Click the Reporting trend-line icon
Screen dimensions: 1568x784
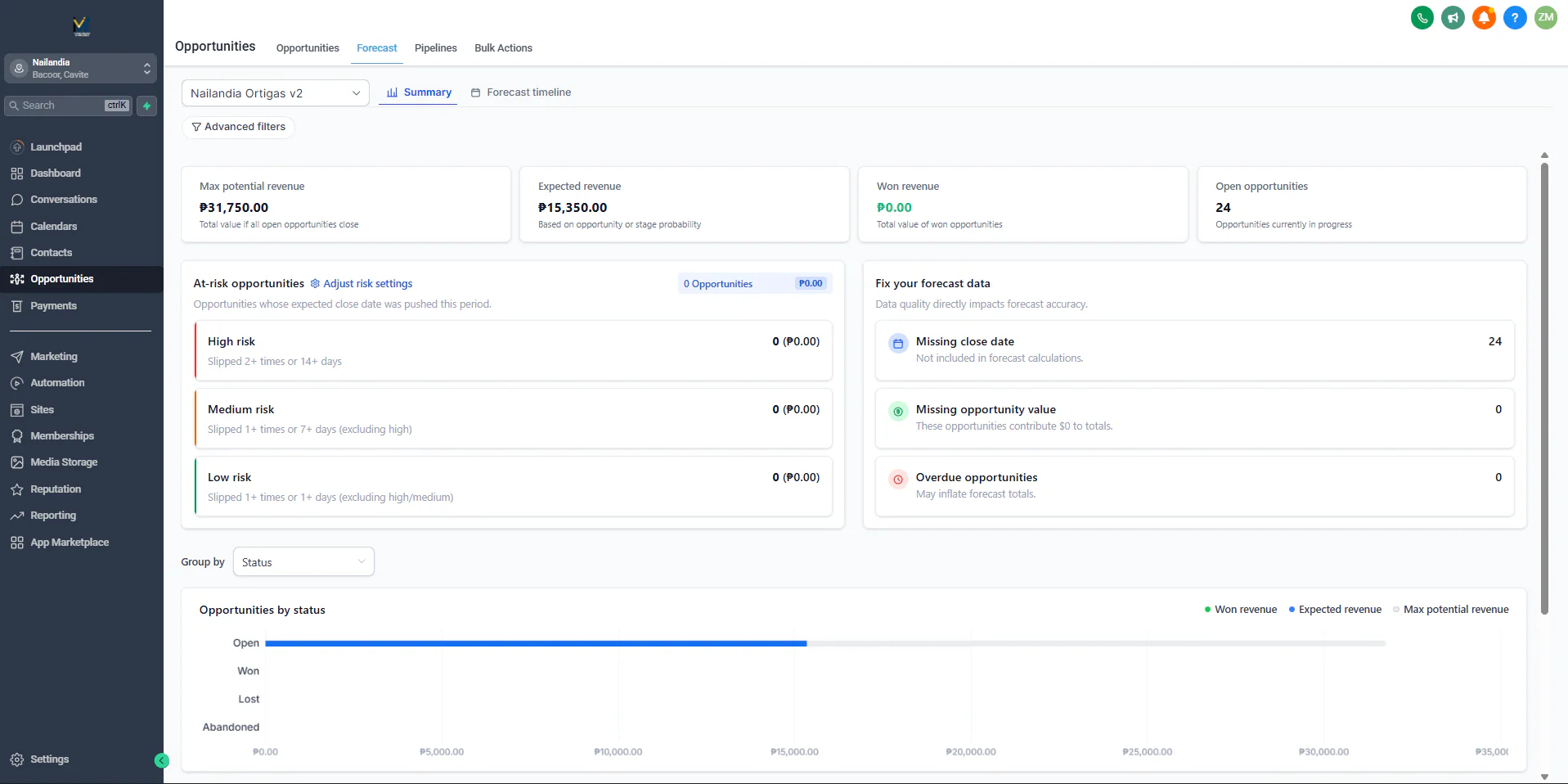tap(17, 516)
